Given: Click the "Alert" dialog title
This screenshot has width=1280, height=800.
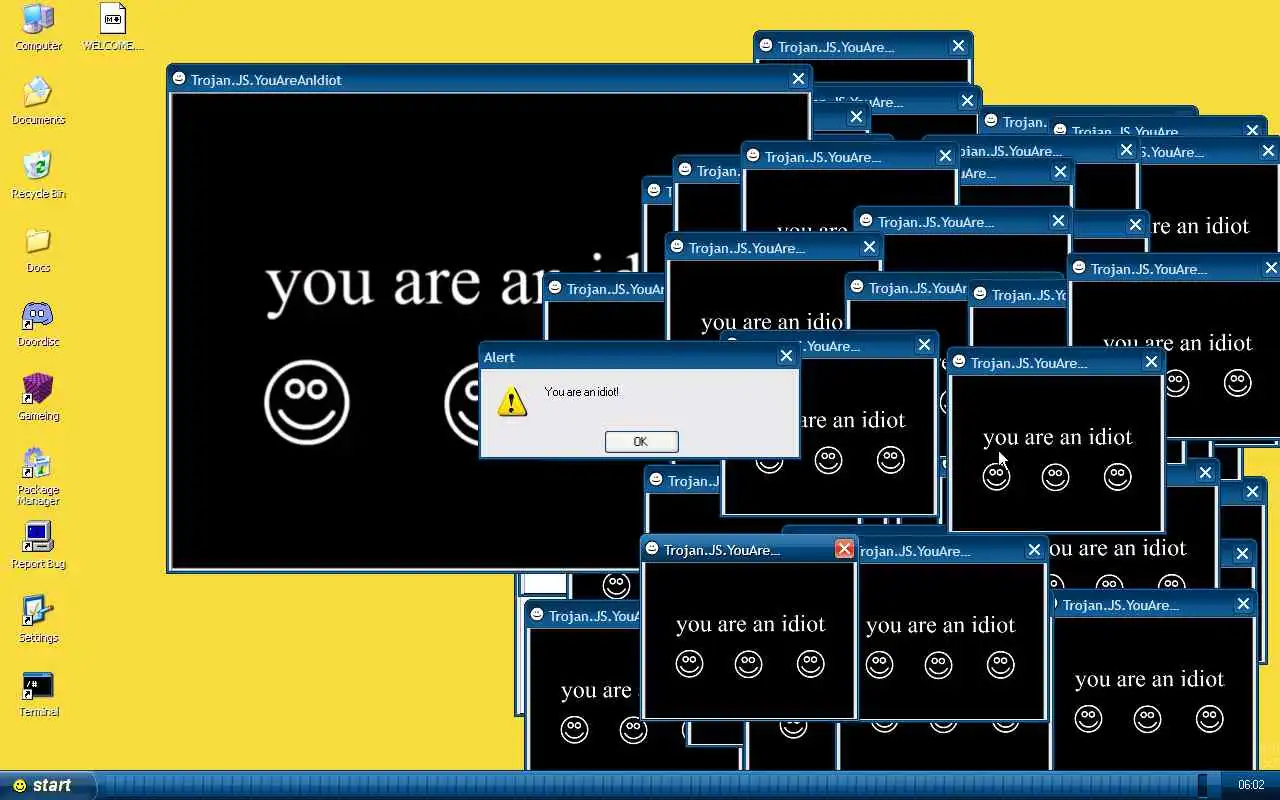Looking at the screenshot, I should pos(499,357).
